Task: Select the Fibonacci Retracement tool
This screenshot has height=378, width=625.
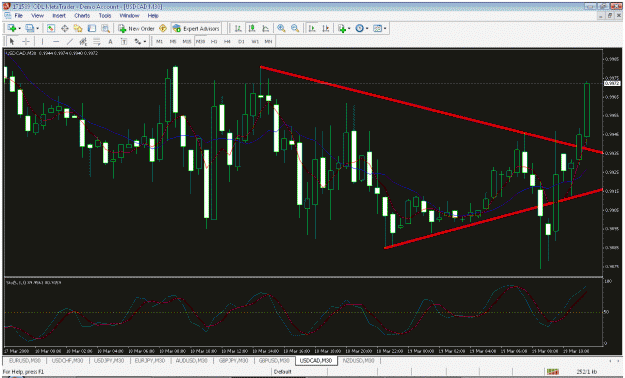Action: point(96,41)
